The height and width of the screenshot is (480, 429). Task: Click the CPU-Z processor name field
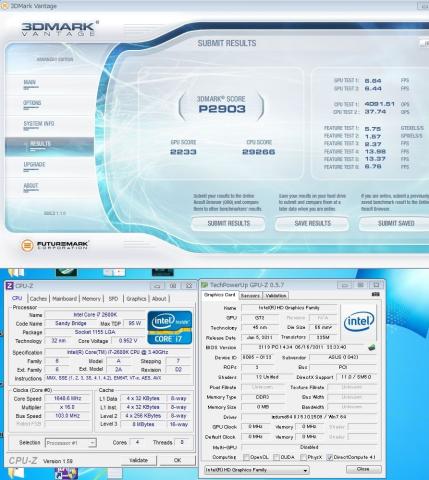95,315
